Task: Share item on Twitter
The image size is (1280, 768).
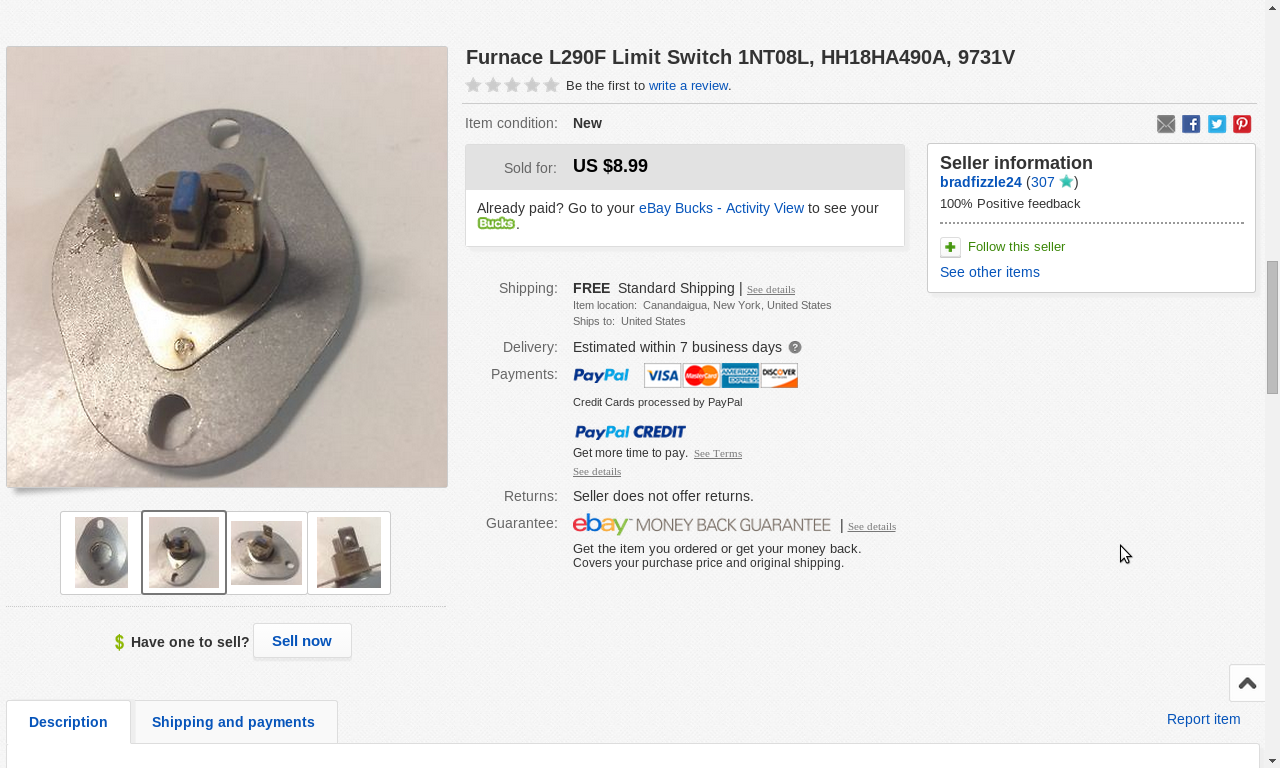Action: tap(1217, 124)
